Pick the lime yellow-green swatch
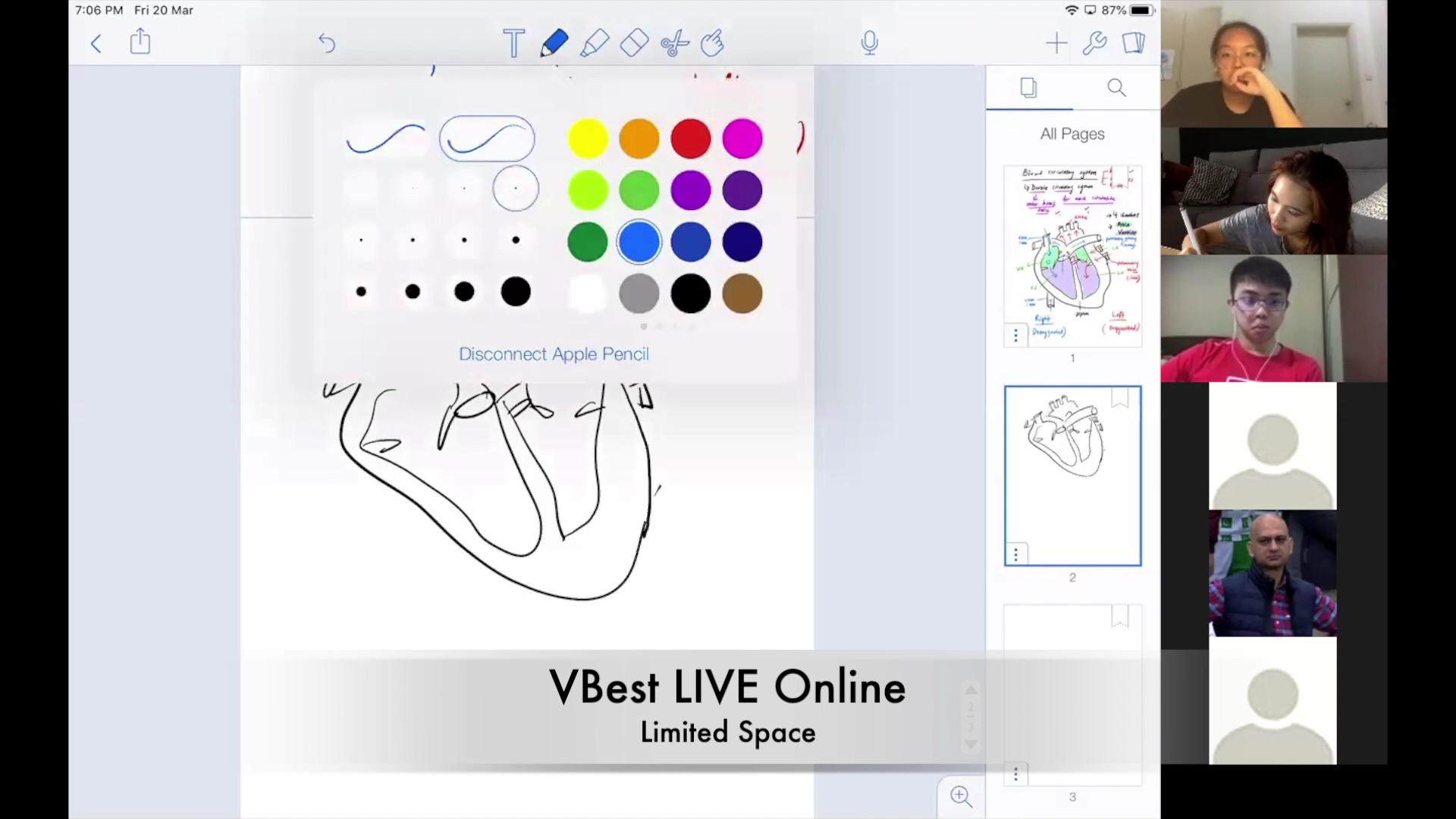The height and width of the screenshot is (819, 1456). tap(588, 190)
